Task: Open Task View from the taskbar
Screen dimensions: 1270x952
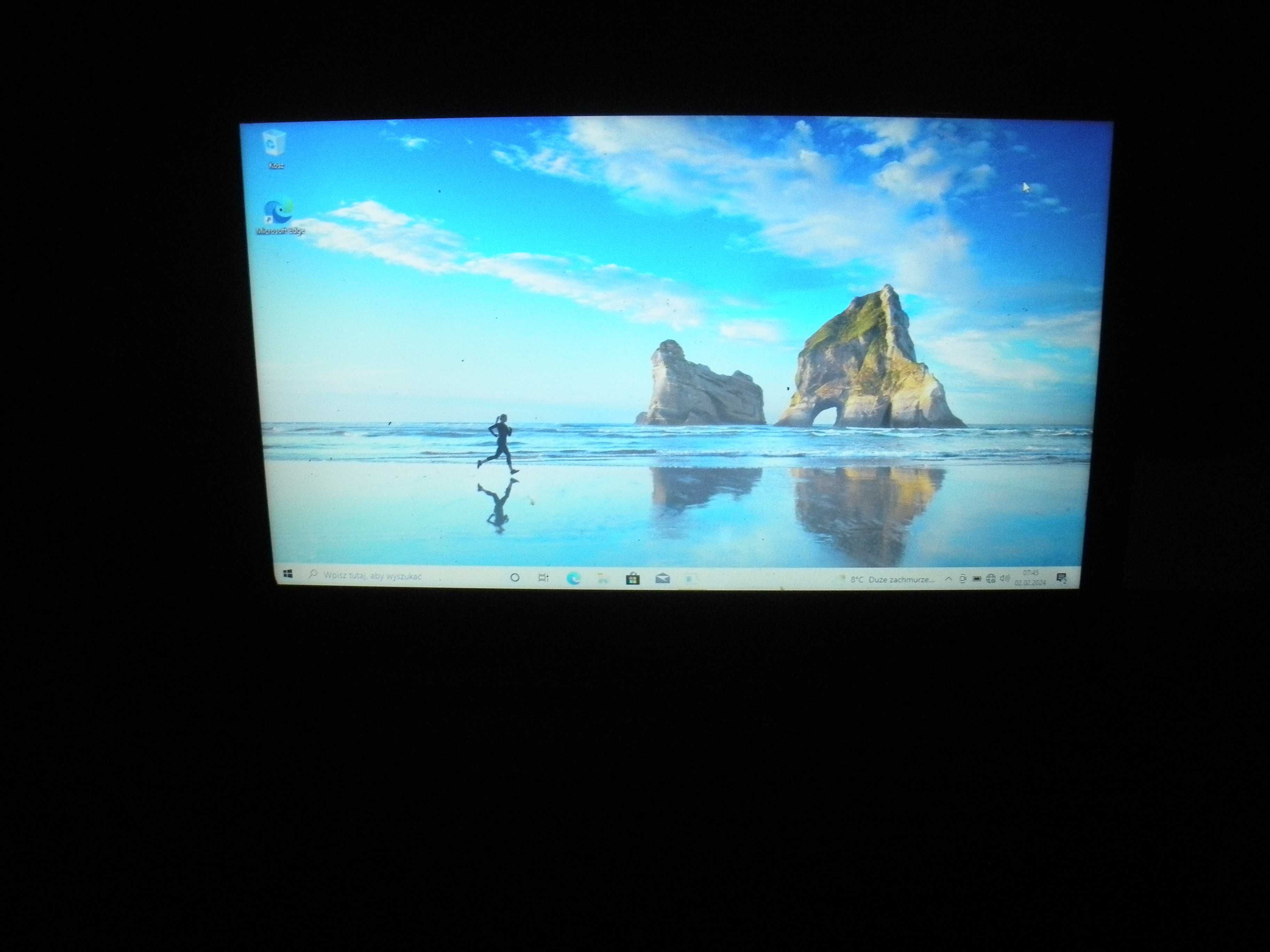Action: tap(543, 578)
